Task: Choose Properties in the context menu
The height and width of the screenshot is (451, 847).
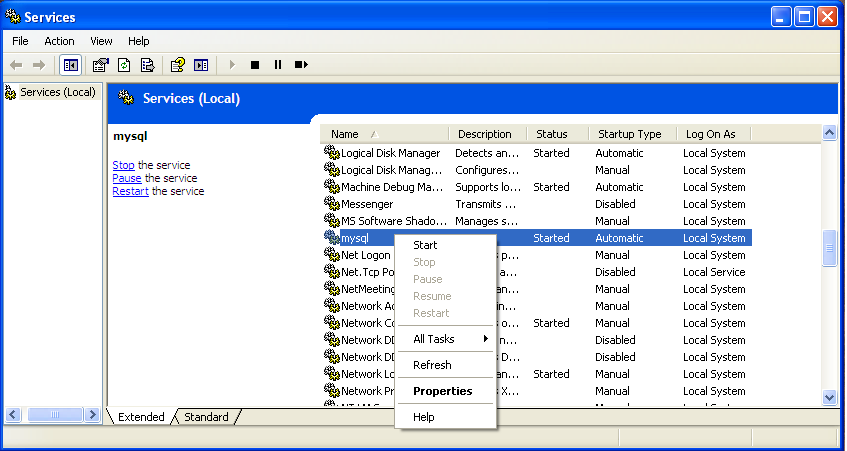Action: tap(442, 391)
